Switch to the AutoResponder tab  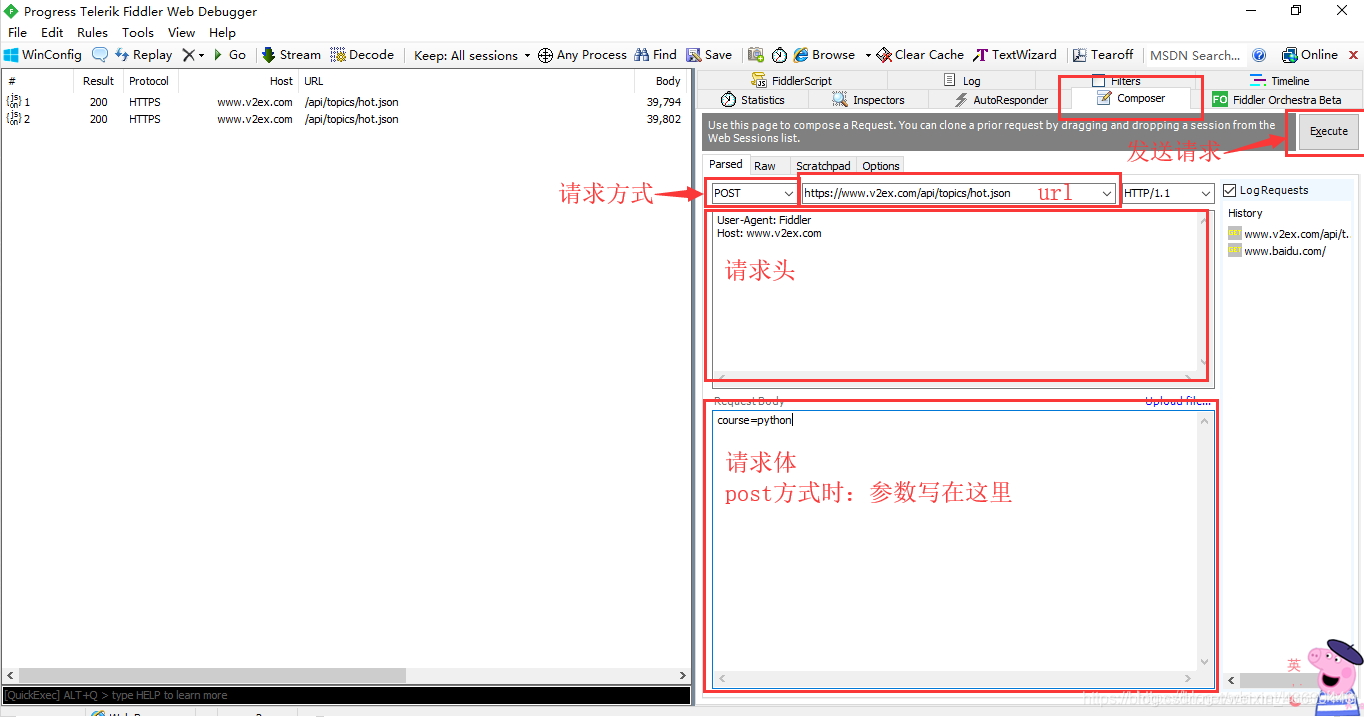click(x=1001, y=100)
